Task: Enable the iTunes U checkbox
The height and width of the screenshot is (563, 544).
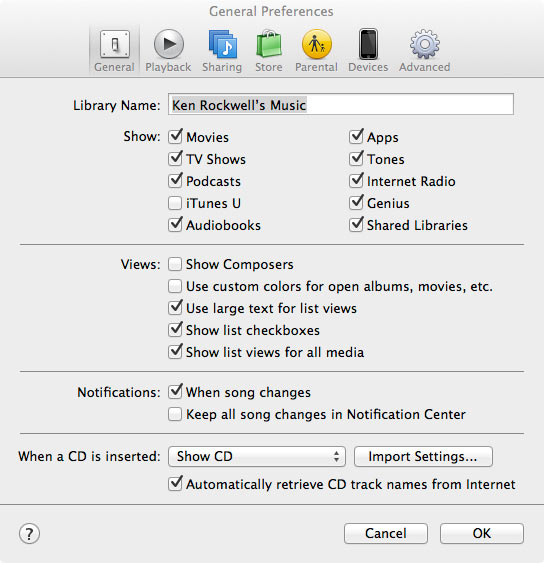Action: point(175,203)
